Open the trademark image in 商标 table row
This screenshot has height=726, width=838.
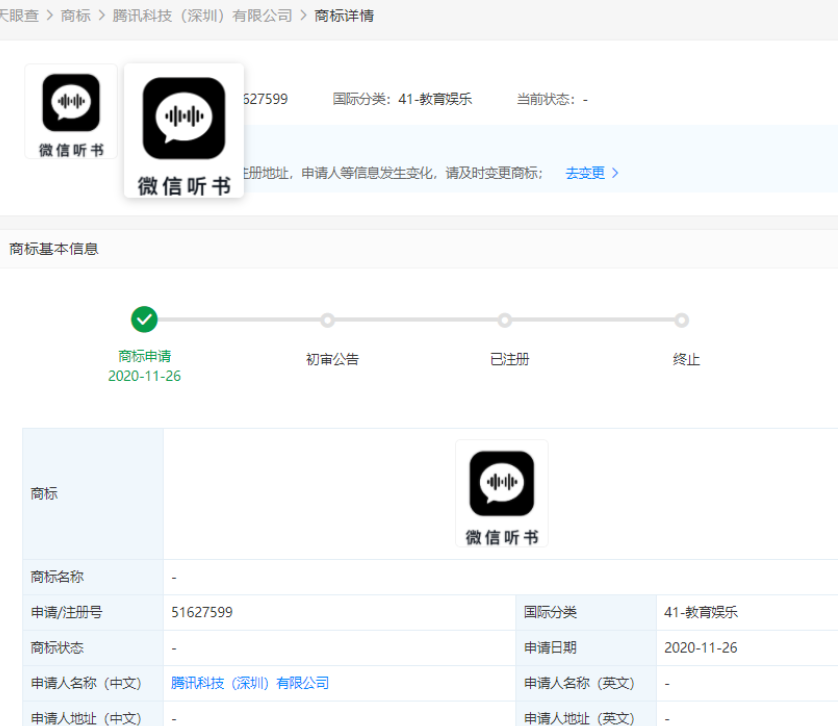click(x=501, y=493)
